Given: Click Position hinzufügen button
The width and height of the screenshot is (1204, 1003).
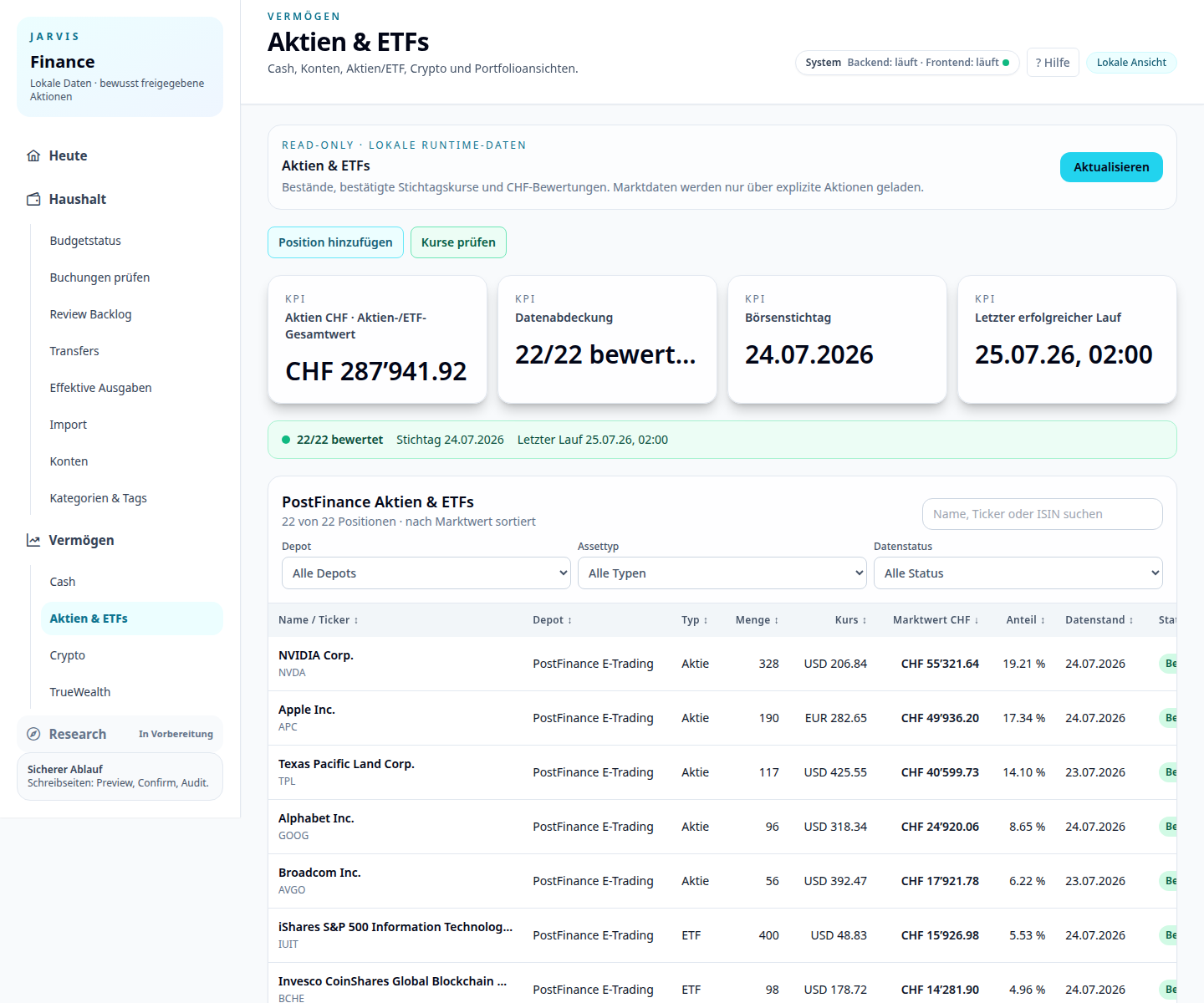Looking at the screenshot, I should point(335,242).
